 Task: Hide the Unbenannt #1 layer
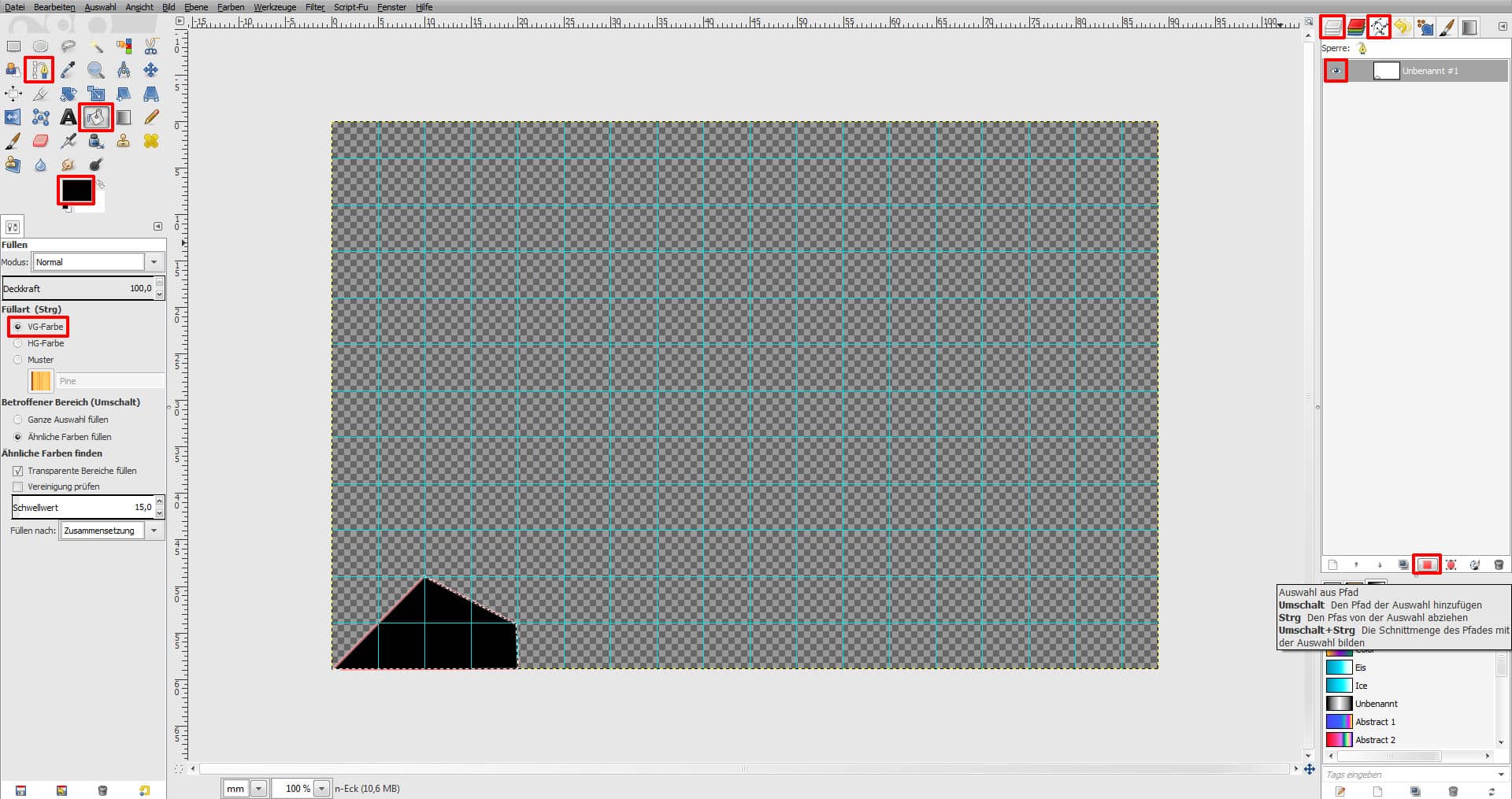[x=1336, y=71]
